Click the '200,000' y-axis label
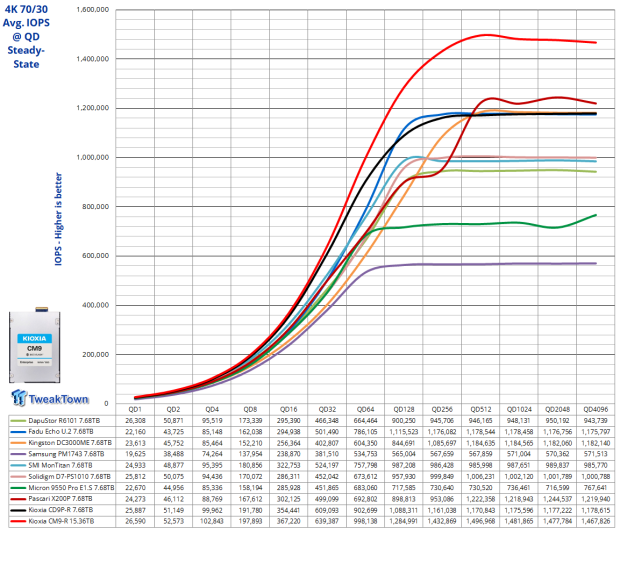 pyautogui.click(x=95, y=354)
